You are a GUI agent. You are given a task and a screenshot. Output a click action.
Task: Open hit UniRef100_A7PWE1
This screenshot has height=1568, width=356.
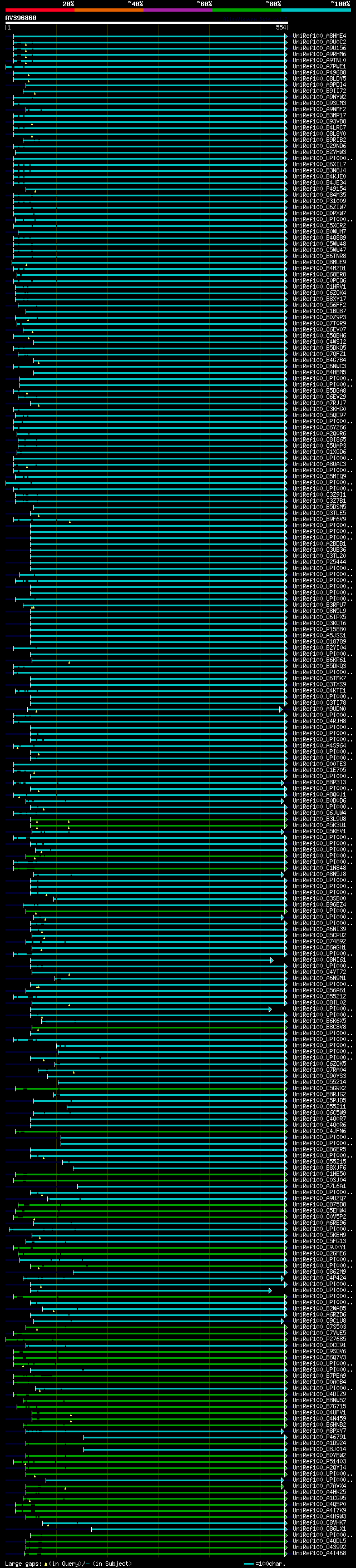coord(319,66)
